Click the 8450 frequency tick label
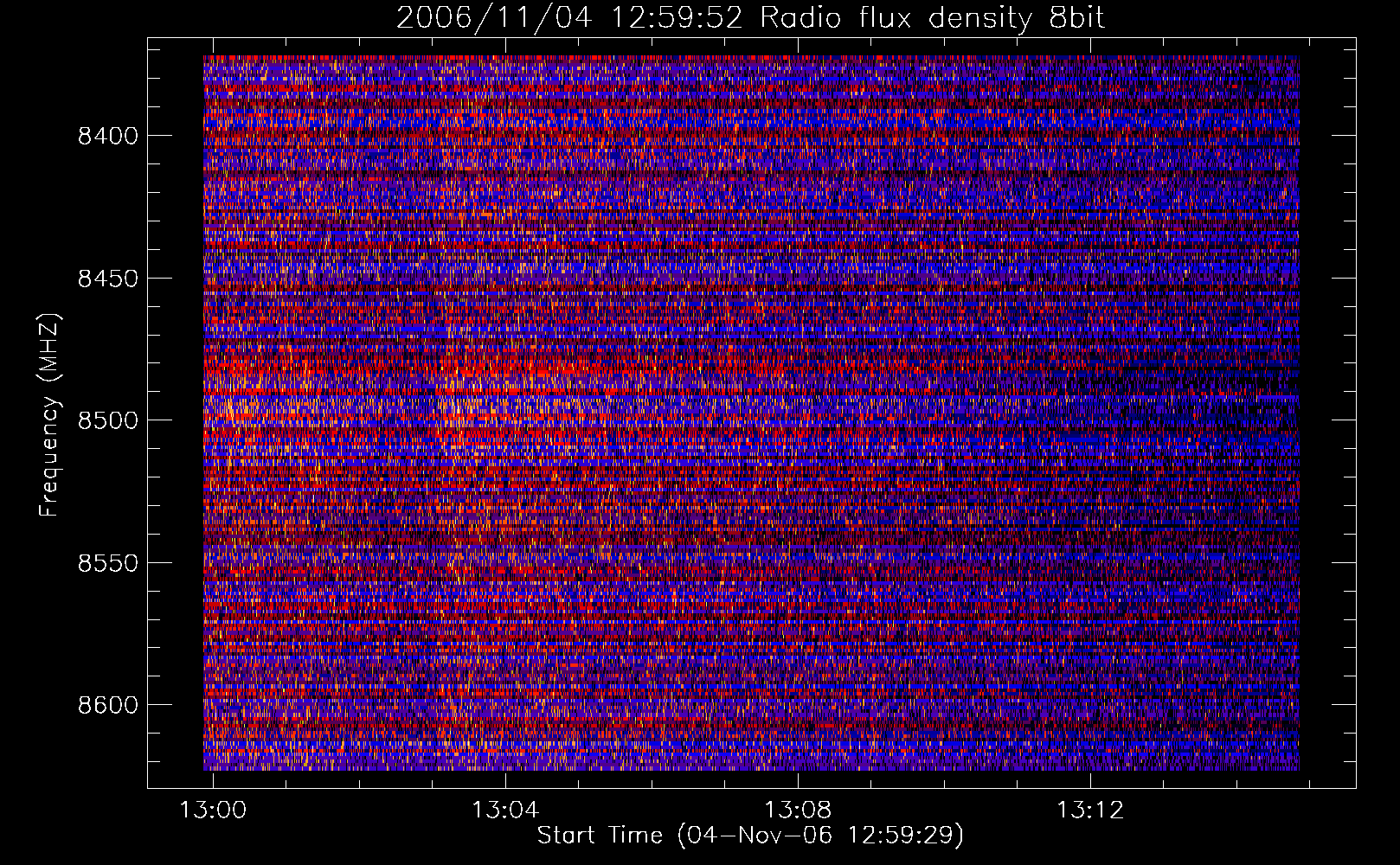This screenshot has width=1400, height=865. [108, 279]
